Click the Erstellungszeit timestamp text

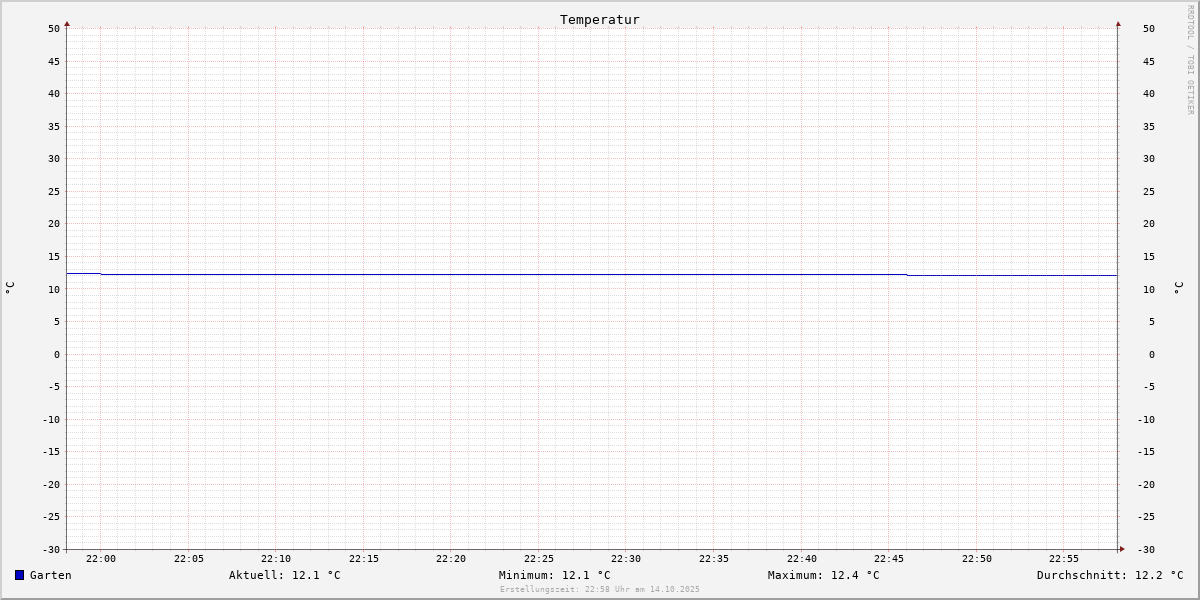coord(600,589)
